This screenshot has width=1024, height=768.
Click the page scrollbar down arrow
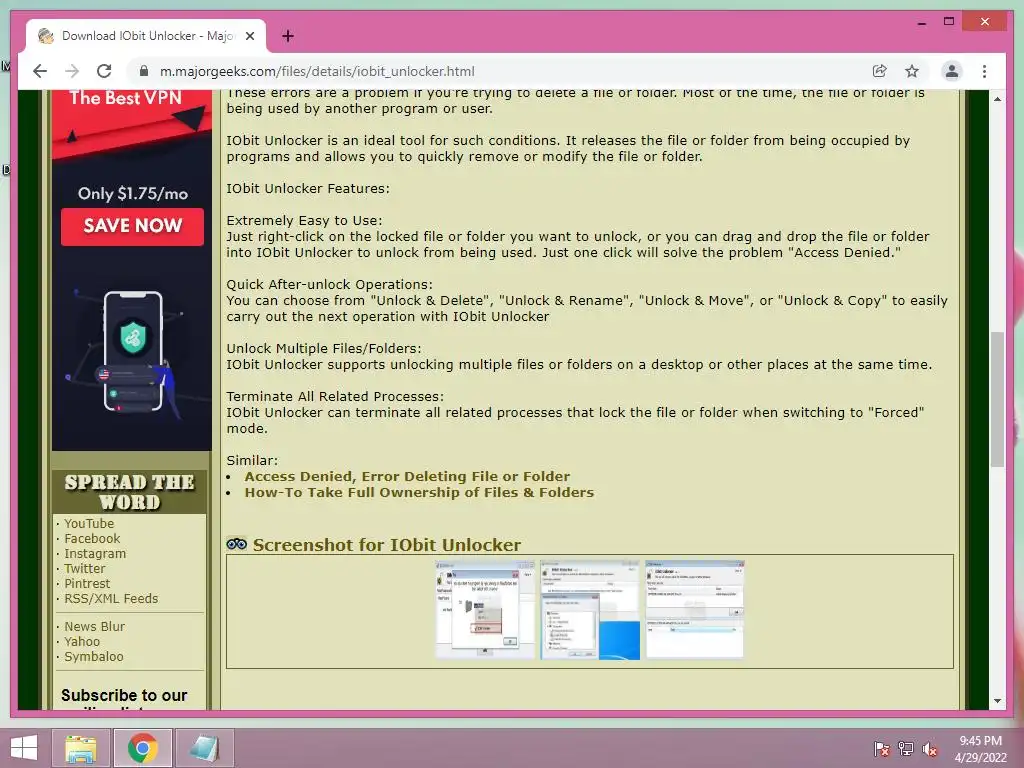tap(997, 701)
